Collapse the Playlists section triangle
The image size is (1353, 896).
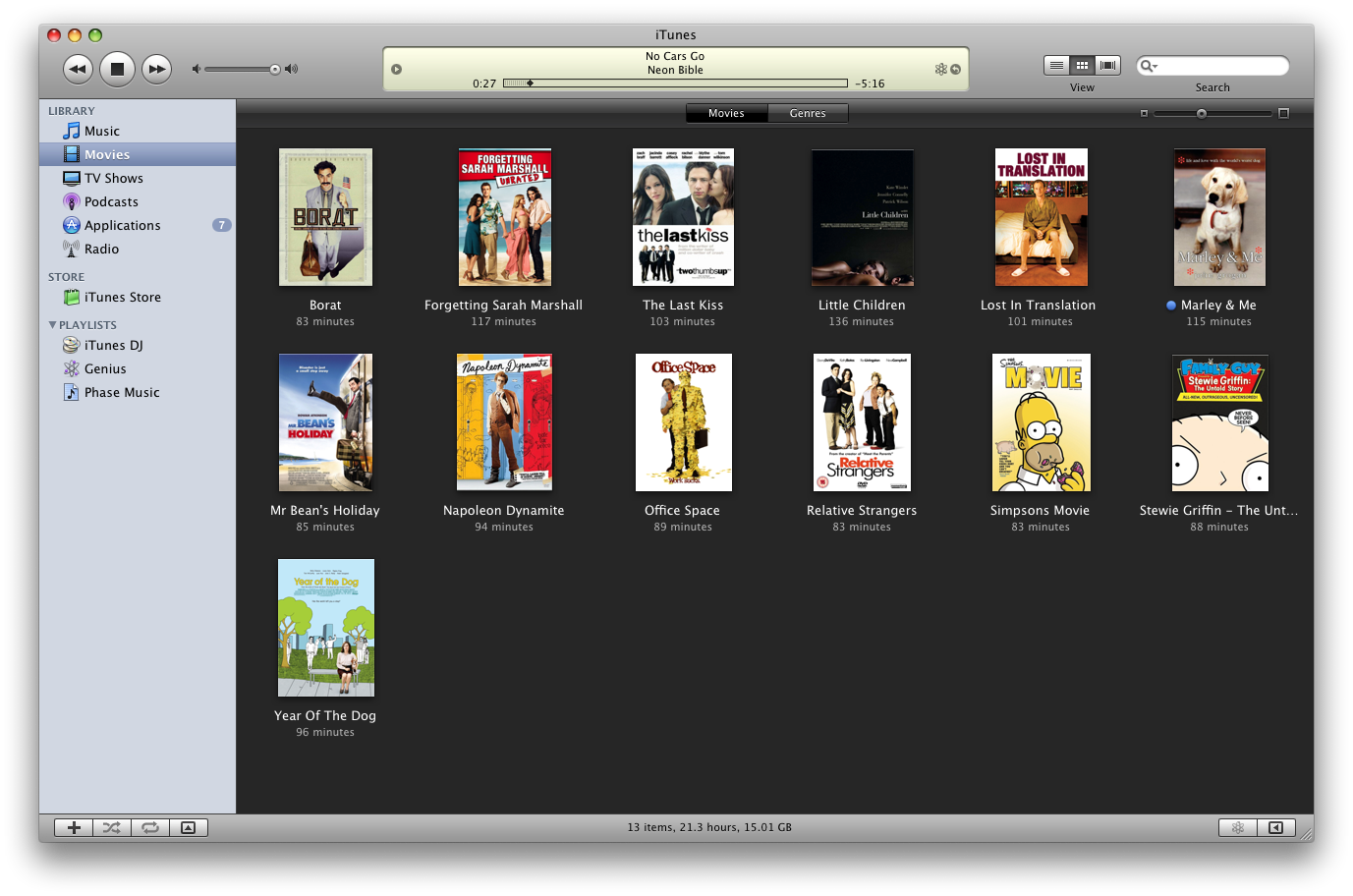point(52,324)
